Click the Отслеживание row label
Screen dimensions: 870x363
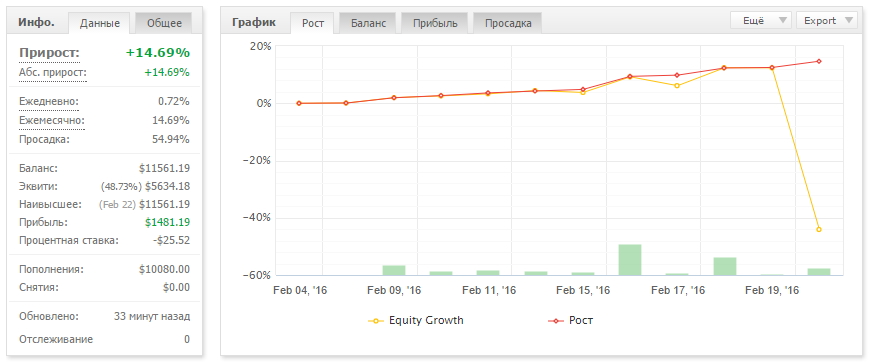point(56,339)
